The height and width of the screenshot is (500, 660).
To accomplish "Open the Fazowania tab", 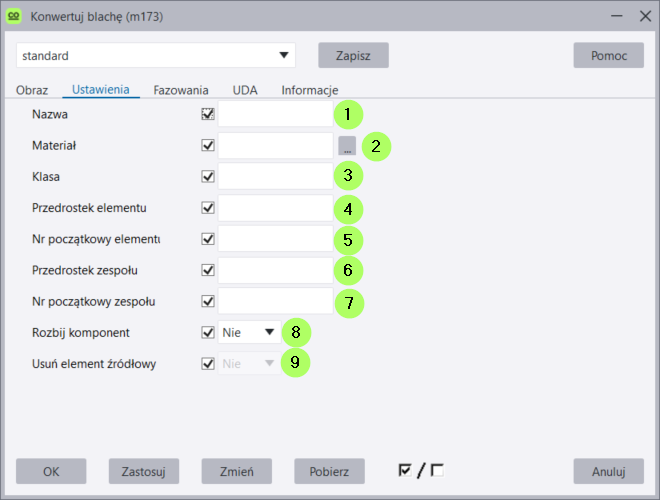I will (181, 90).
